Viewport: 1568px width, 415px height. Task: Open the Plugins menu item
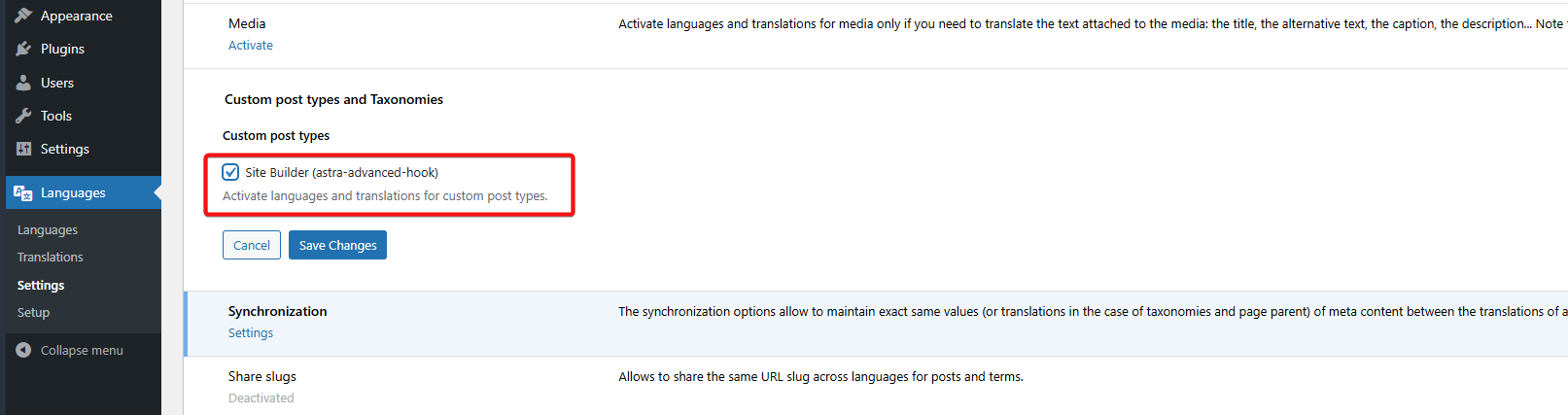pos(62,49)
